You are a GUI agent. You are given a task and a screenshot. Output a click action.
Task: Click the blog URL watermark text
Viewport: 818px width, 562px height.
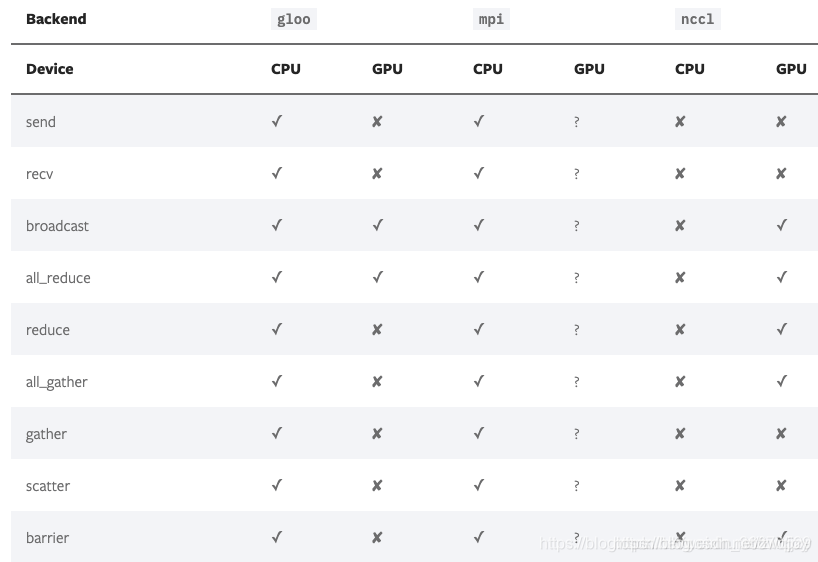pos(675,544)
